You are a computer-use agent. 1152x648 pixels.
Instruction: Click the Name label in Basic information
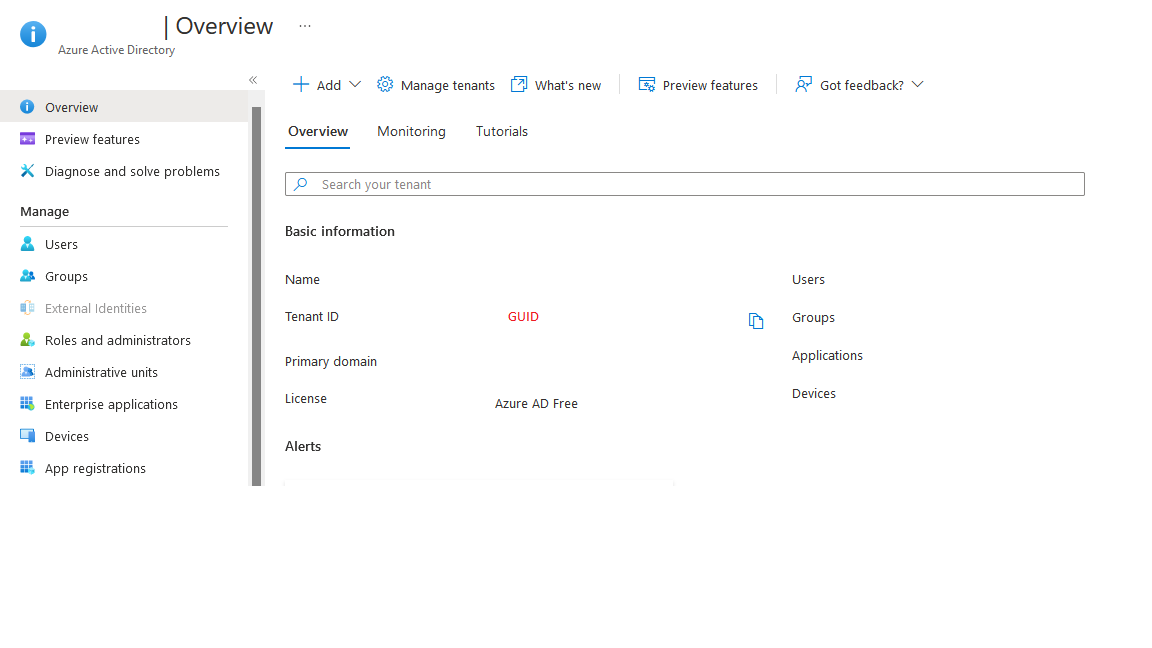[x=302, y=279]
